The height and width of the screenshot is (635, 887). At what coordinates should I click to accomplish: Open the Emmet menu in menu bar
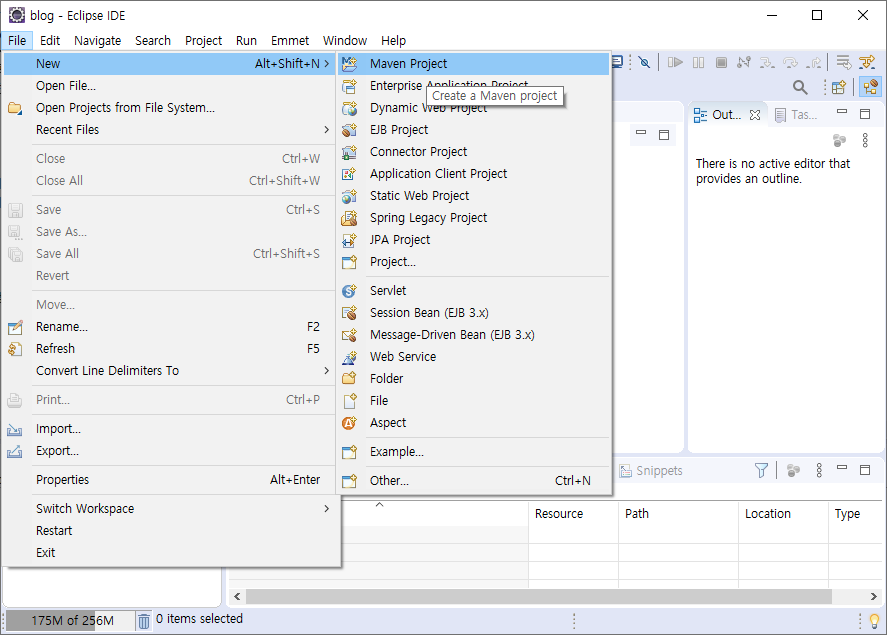pos(290,41)
